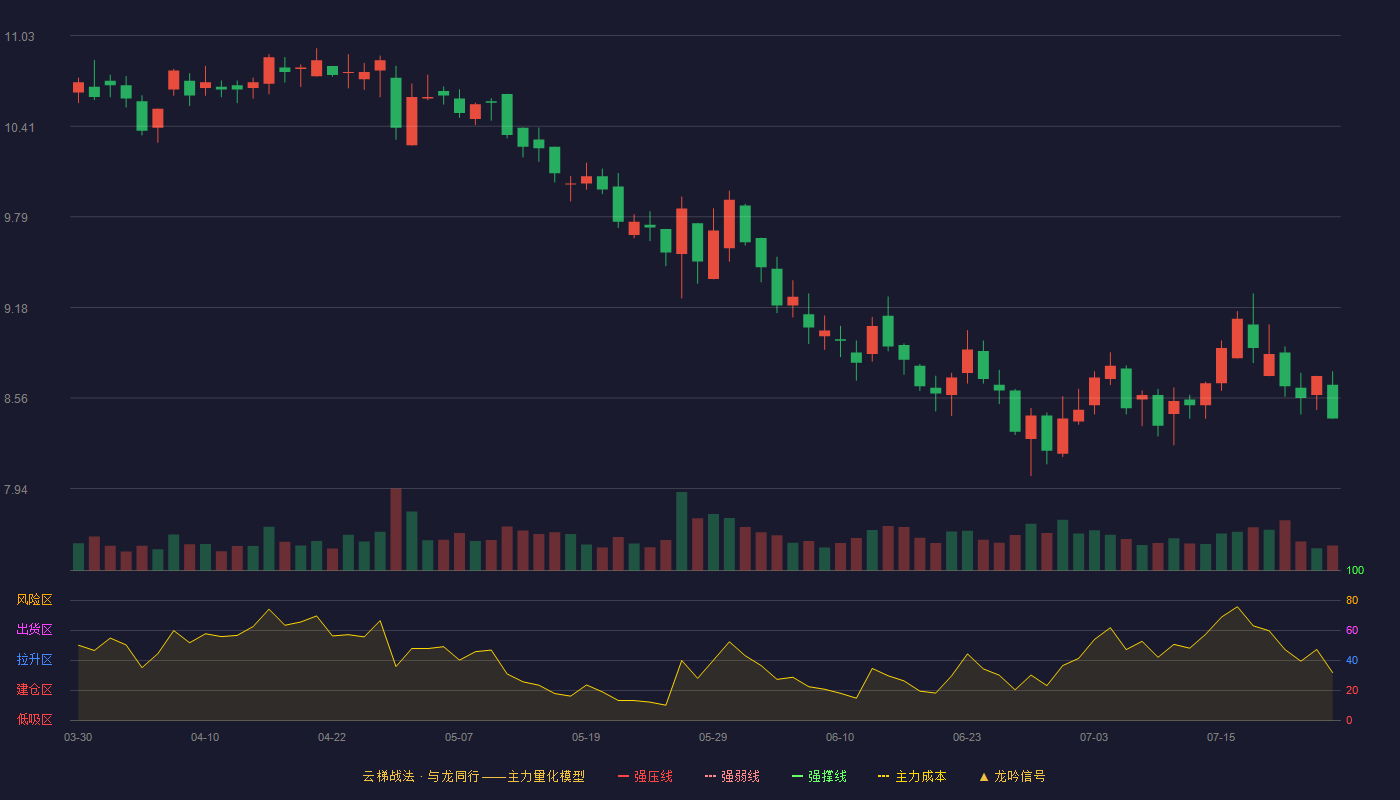Click the 20 indicator scale label

coord(1352,691)
